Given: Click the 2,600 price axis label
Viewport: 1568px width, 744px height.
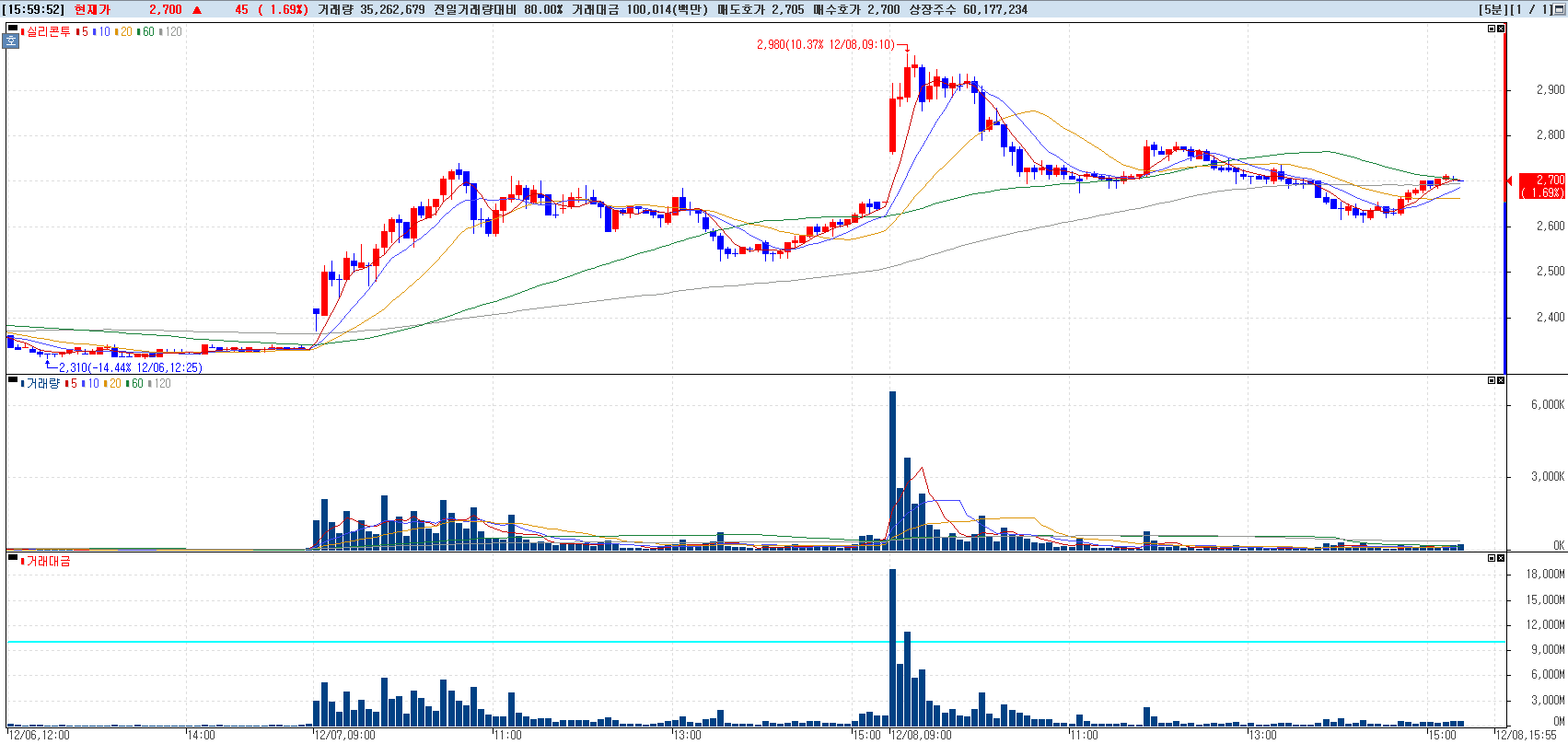Looking at the screenshot, I should (x=1551, y=226).
